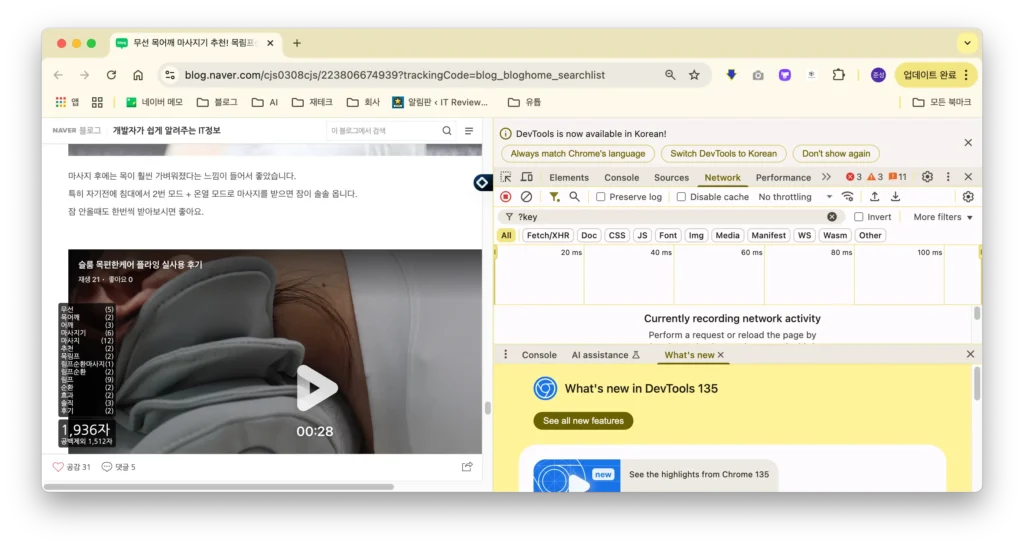Click the camera extension icon

coord(758,75)
